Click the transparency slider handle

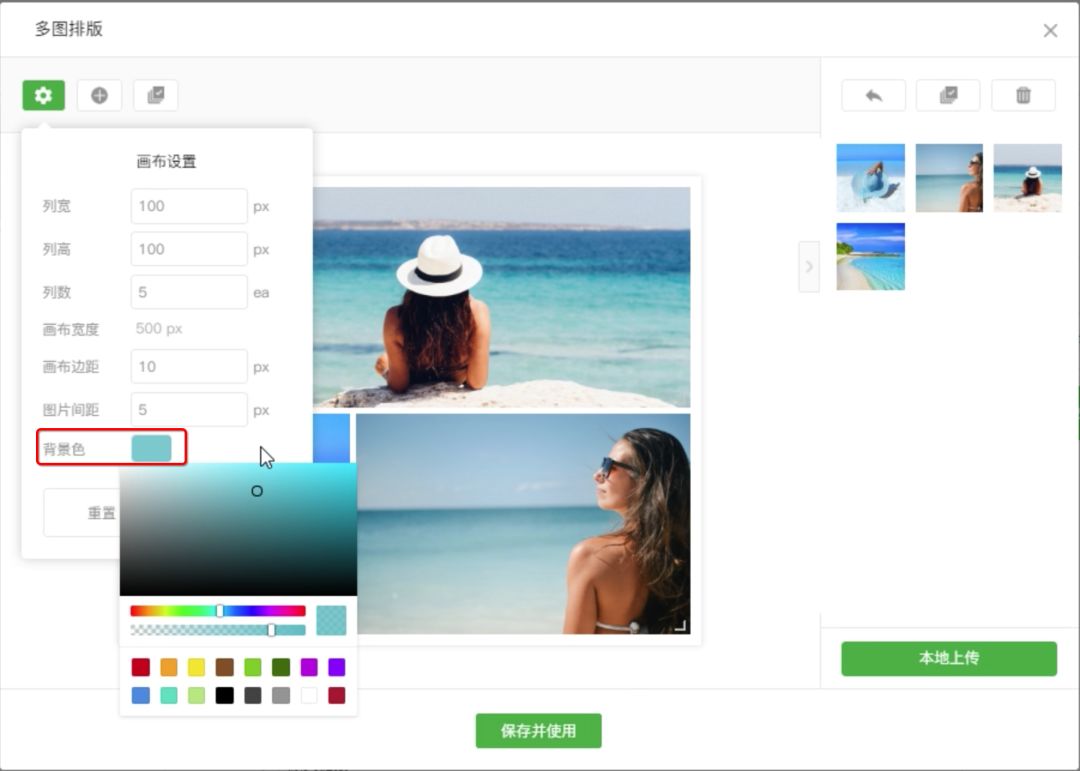[x=271, y=630]
